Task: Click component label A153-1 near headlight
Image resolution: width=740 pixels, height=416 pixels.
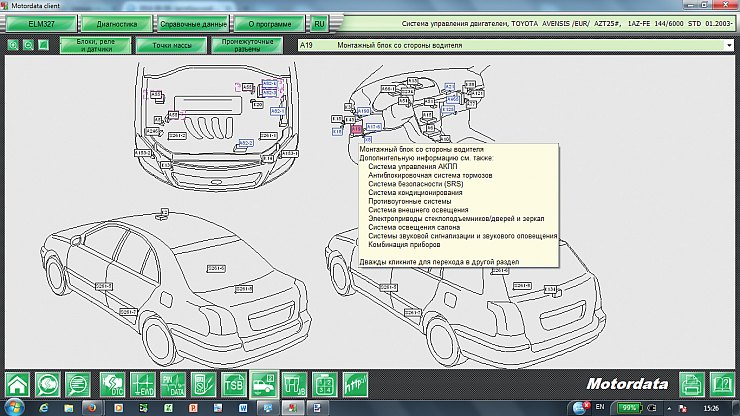Action: click(289, 154)
